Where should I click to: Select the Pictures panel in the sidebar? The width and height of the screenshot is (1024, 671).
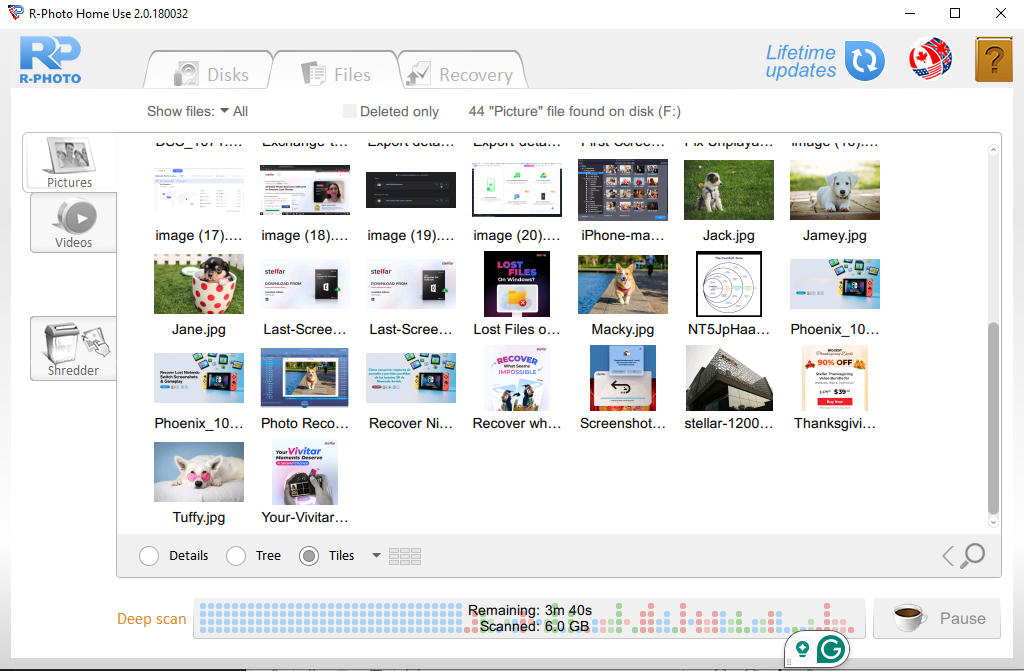tap(72, 162)
